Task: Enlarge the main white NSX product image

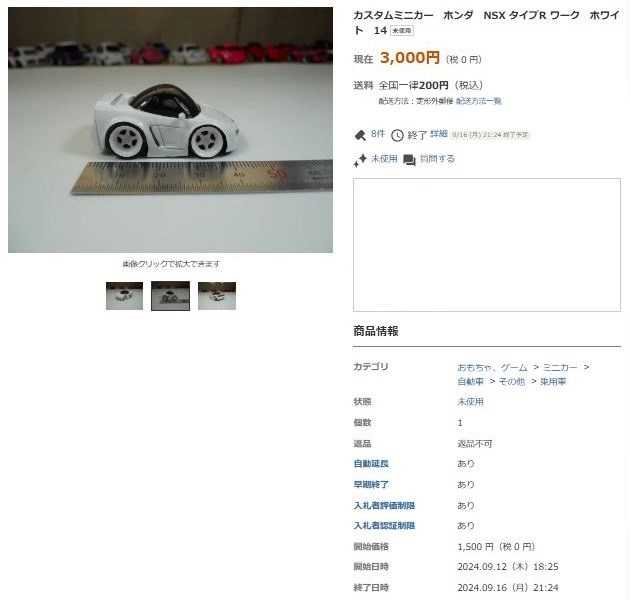Action: pyautogui.click(x=170, y=130)
